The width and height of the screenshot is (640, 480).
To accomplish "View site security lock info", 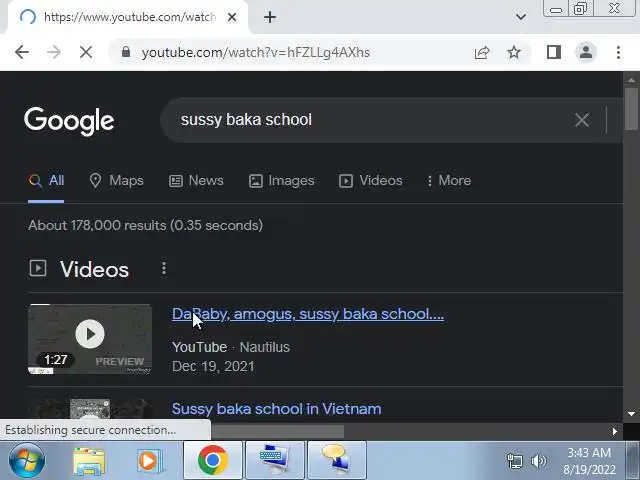I will pyautogui.click(x=126, y=52).
